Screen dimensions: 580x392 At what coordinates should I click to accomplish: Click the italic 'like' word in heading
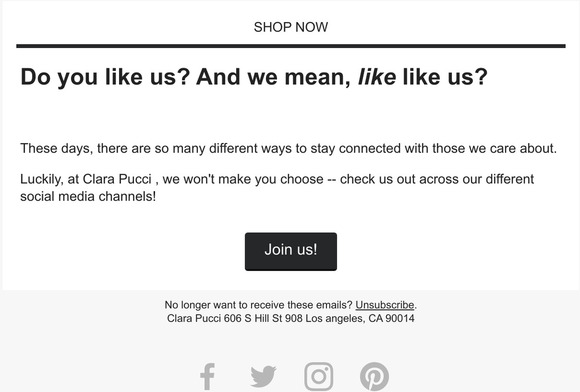pos(377,77)
